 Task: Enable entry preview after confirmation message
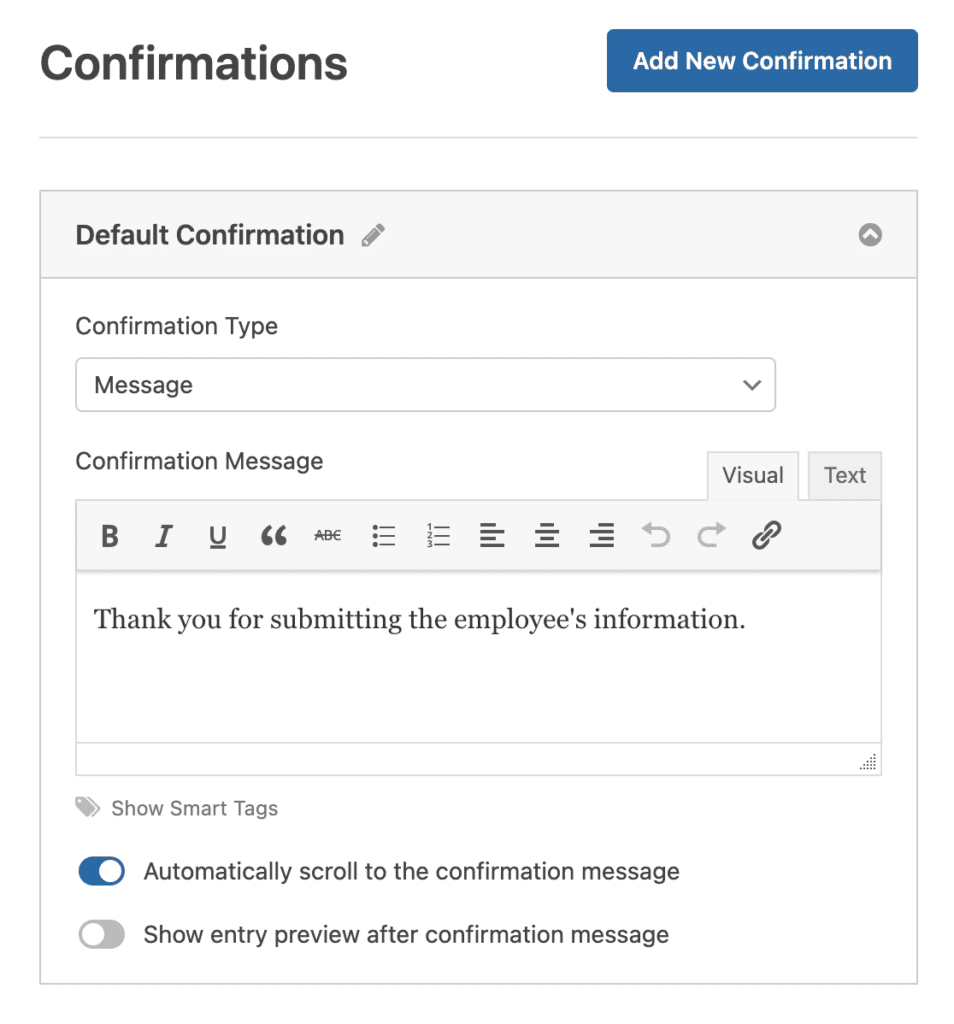click(101, 934)
